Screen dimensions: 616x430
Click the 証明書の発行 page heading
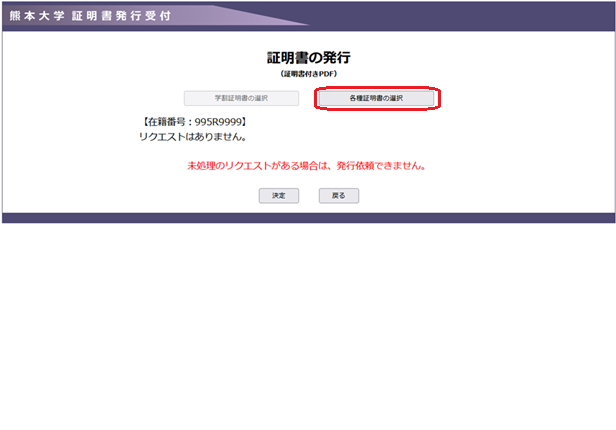pos(308,57)
